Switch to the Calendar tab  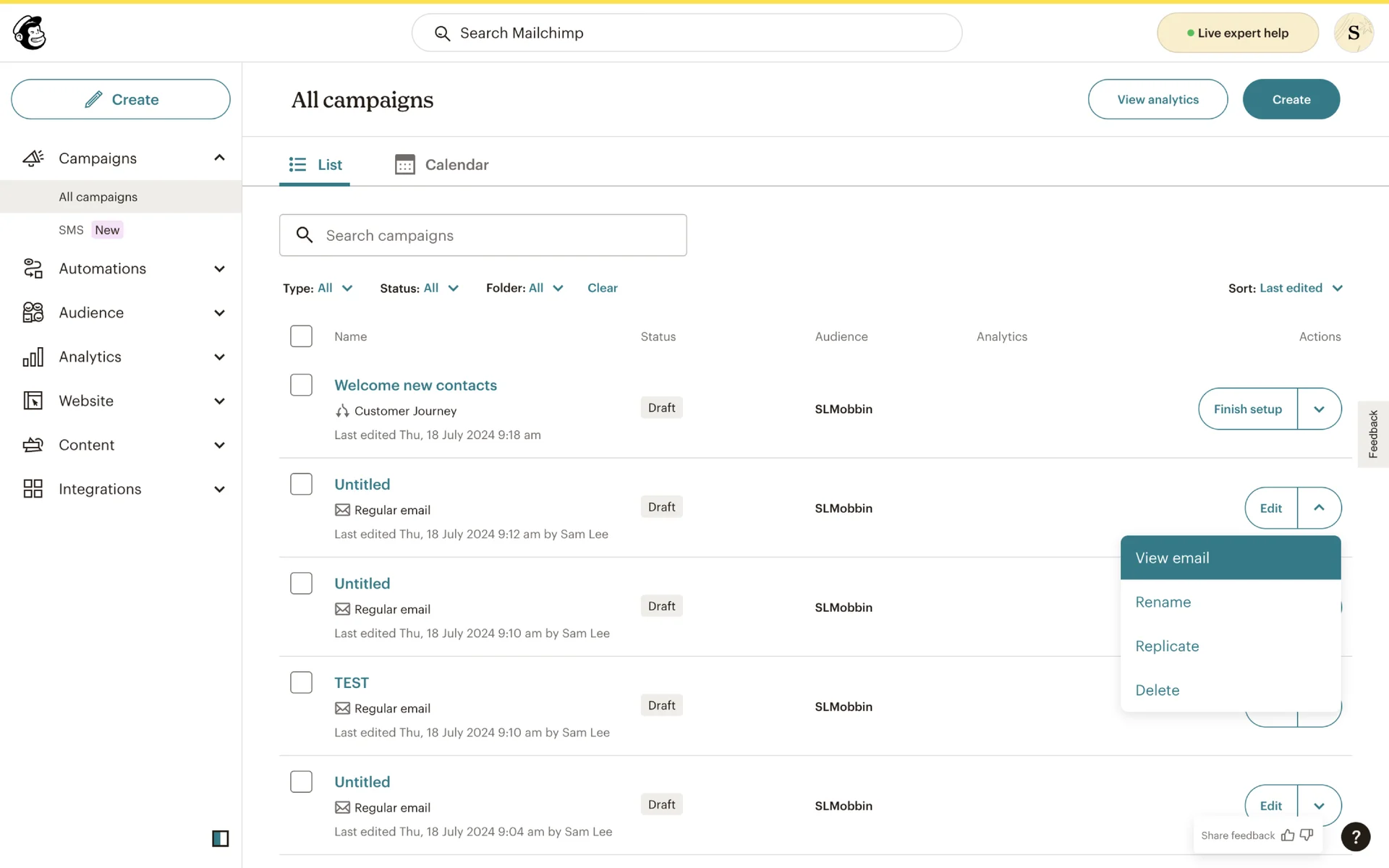pyautogui.click(x=442, y=165)
